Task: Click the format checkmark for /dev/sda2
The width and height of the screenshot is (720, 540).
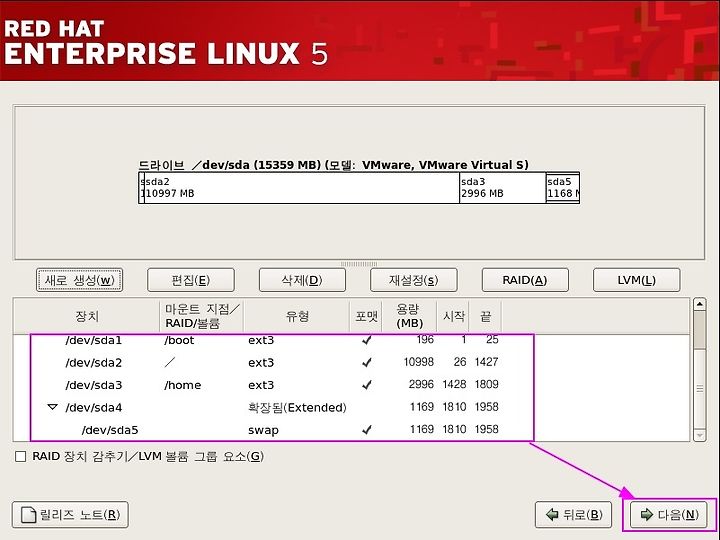Action: click(366, 363)
